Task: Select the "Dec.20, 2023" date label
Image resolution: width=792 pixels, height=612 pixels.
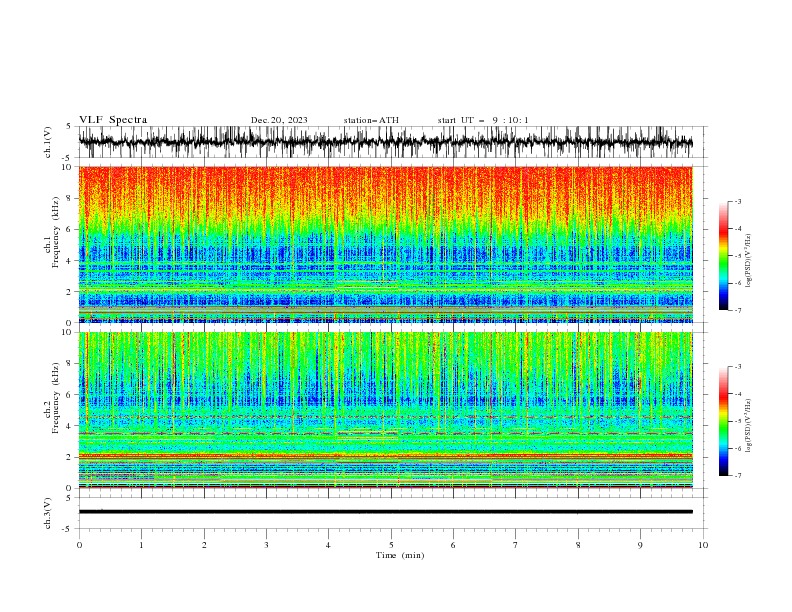Action: pos(279,120)
